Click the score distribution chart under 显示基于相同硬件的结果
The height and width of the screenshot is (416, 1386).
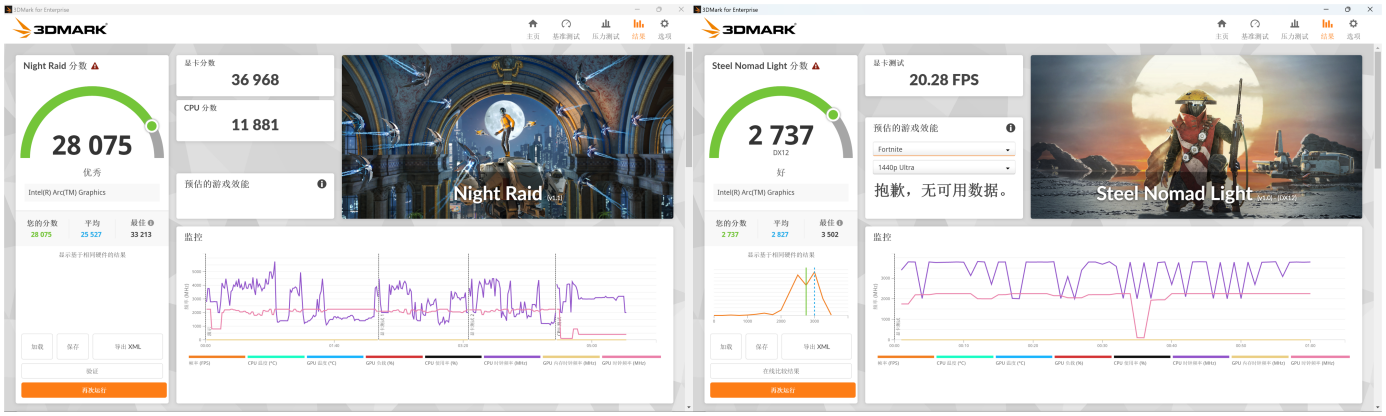(x=781, y=293)
